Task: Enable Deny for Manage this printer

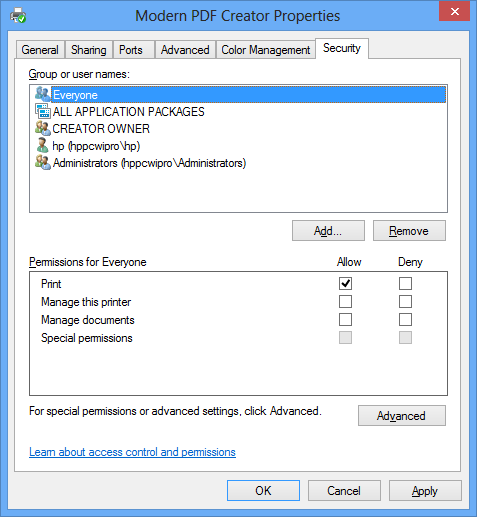Action: point(405,302)
